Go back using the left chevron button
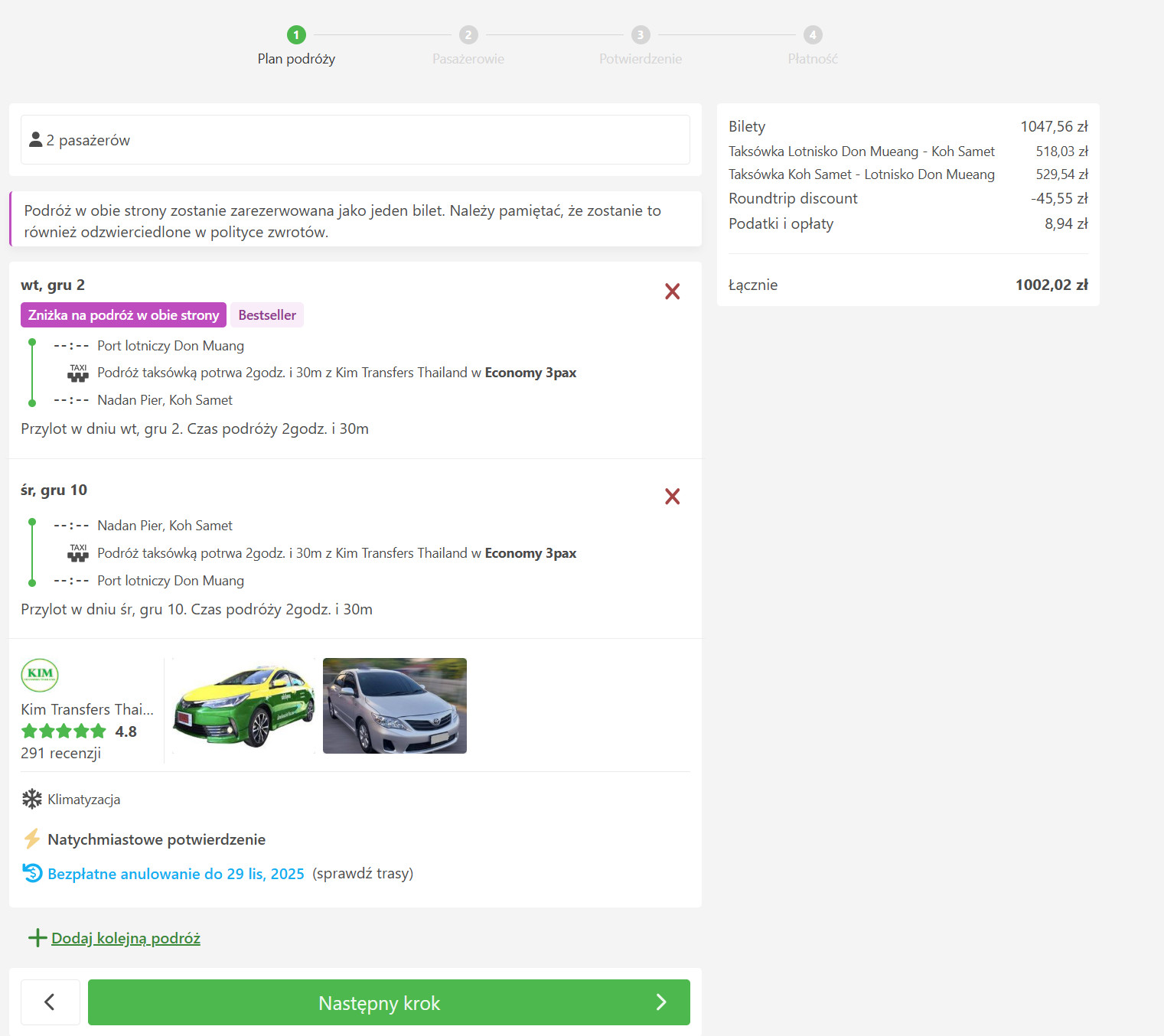 pos(50,1002)
